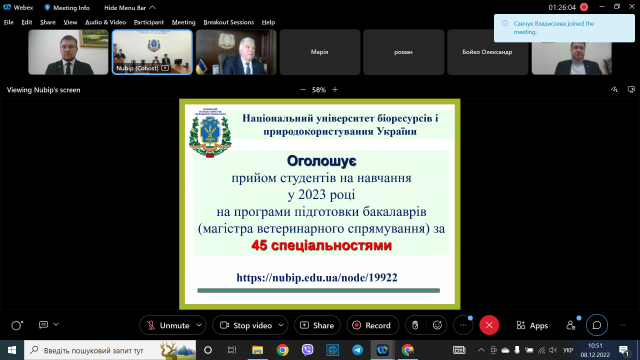This screenshot has width=640, height=360.
Task: Zoom in shared screen with plus
Action: coord(335,89)
